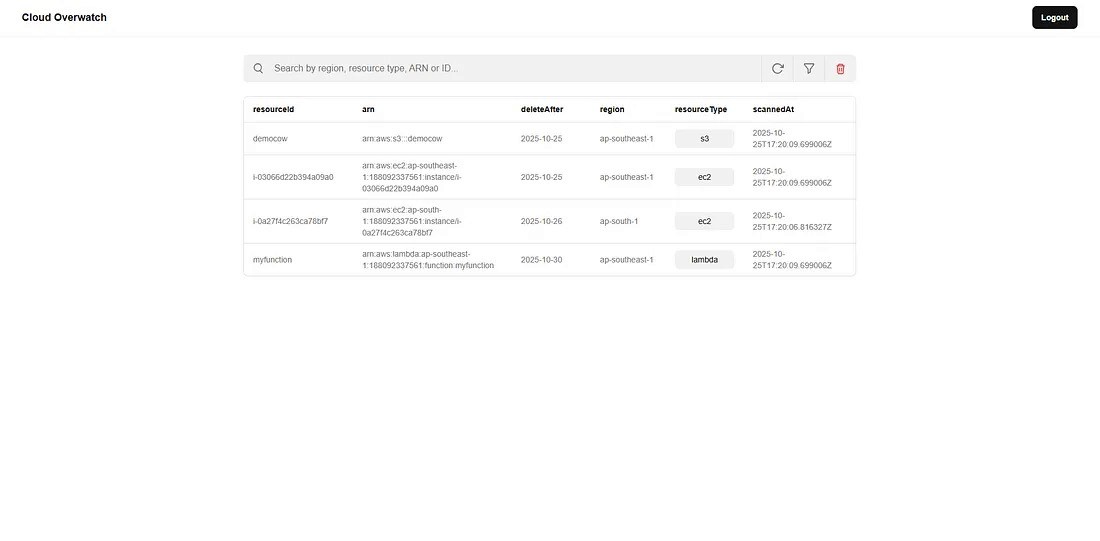Select the myfunction resource ID cell
1100x541 pixels.
(272, 260)
